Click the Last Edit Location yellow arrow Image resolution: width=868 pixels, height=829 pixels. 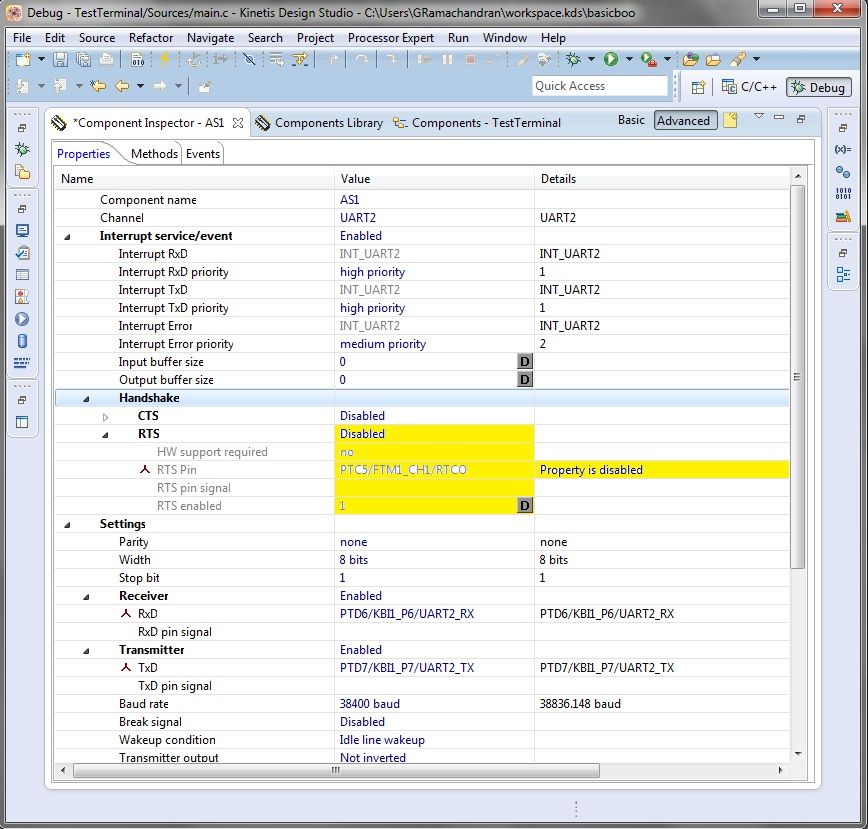coord(99,86)
